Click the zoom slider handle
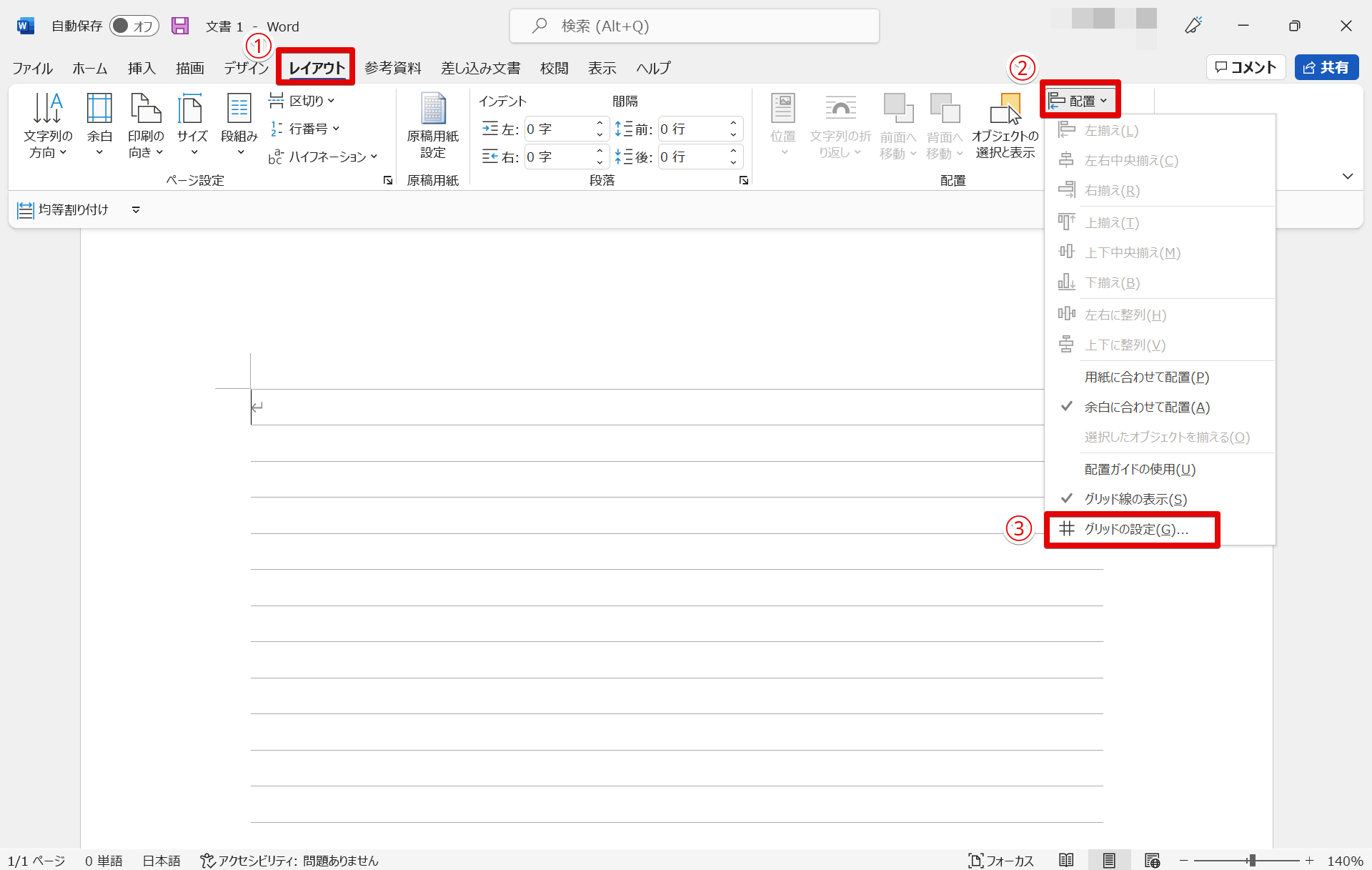Screen dimensions: 1372x870 click(1252, 860)
